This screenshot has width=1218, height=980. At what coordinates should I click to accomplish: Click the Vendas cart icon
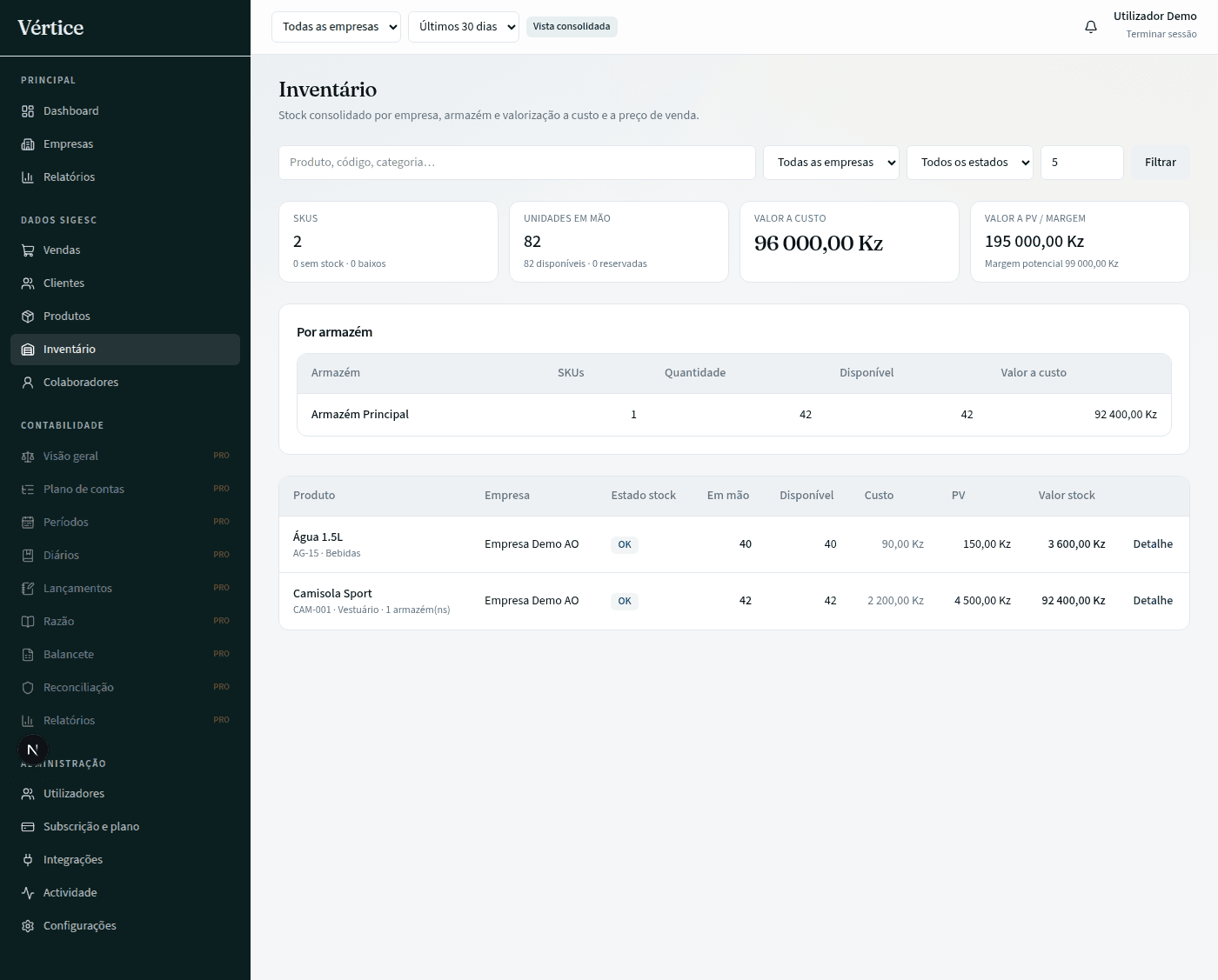tap(28, 250)
